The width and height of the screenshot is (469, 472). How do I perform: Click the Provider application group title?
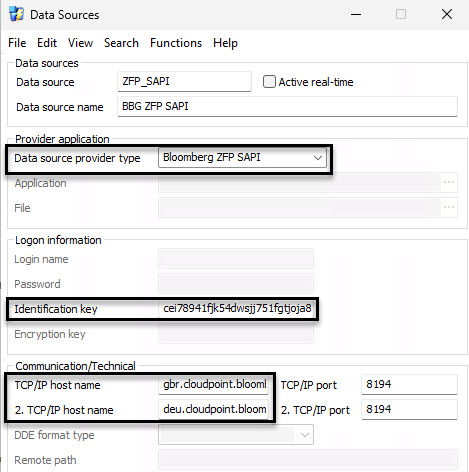62,139
